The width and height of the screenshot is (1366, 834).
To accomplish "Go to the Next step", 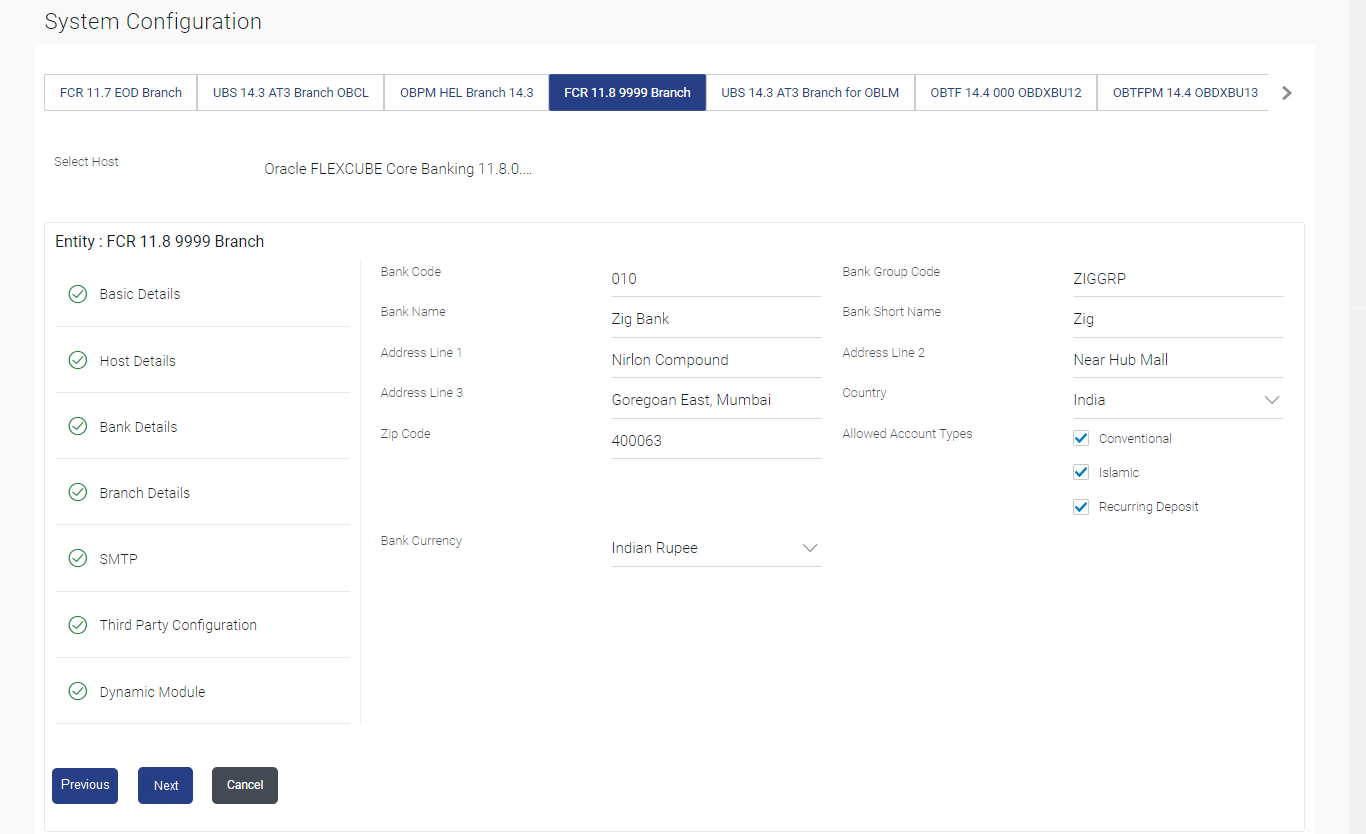I will pyautogui.click(x=166, y=785).
